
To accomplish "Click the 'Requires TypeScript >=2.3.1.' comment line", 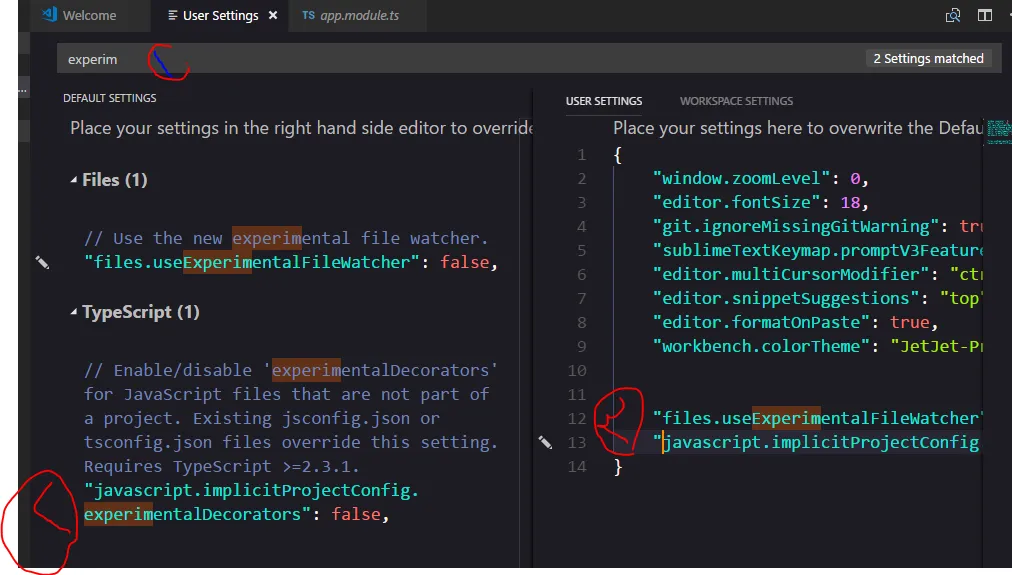I will point(221,467).
